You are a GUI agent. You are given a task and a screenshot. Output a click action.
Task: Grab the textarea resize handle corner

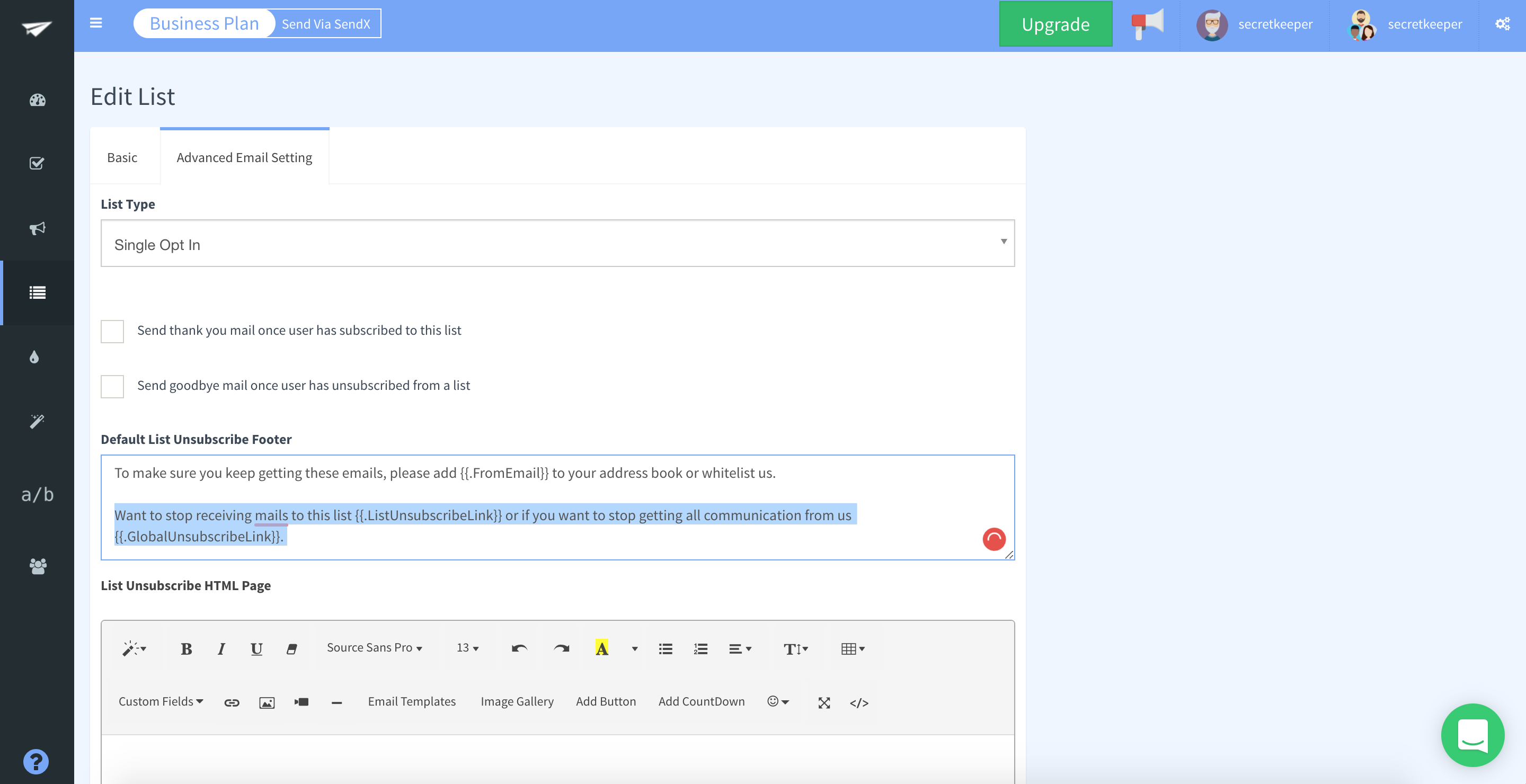coord(1009,554)
